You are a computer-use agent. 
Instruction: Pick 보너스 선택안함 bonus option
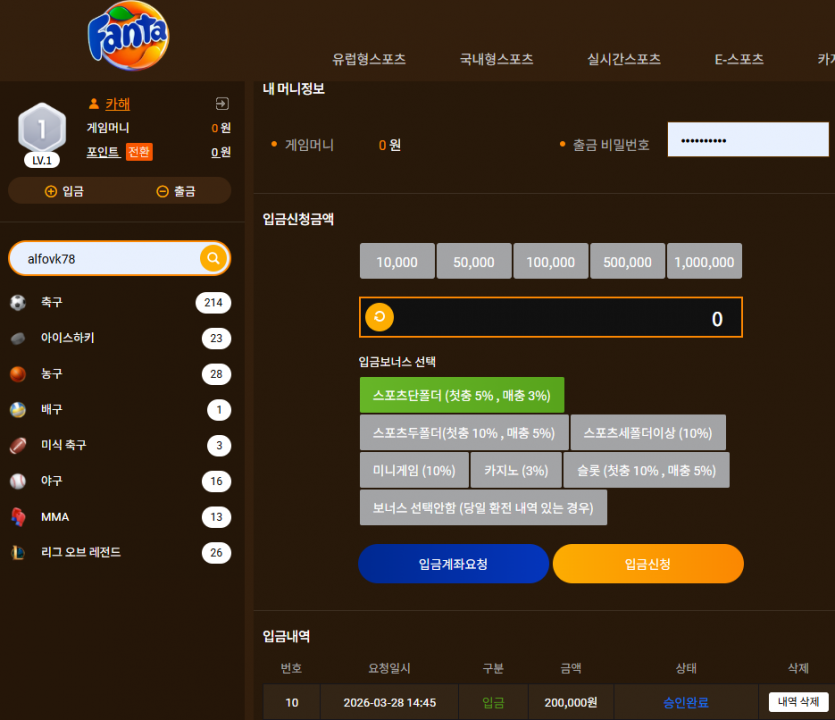click(x=483, y=508)
